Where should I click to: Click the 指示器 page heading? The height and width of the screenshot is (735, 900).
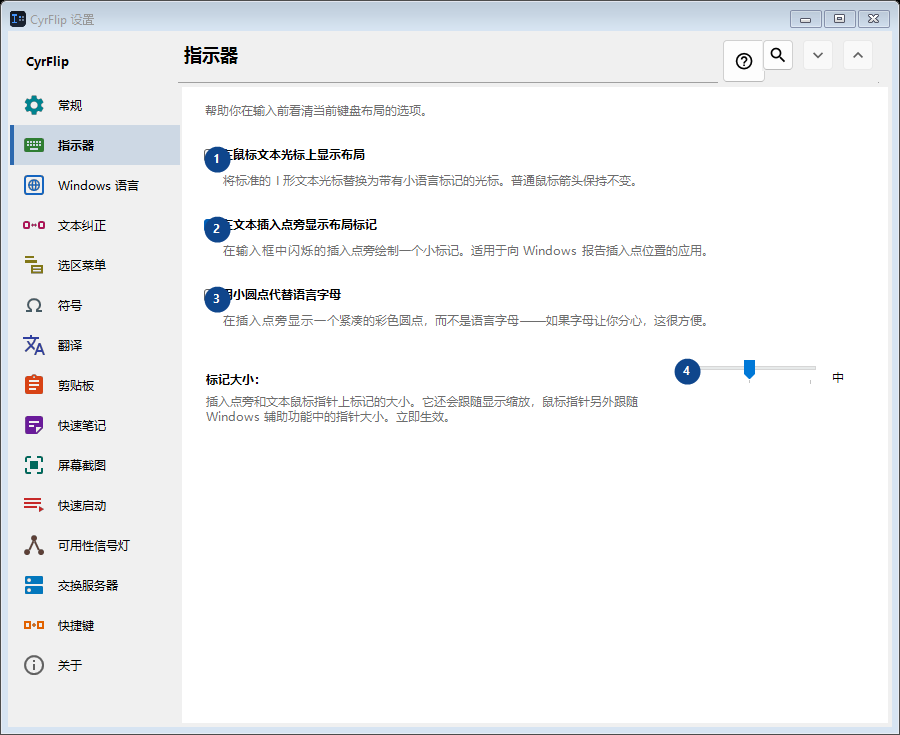coord(211,56)
